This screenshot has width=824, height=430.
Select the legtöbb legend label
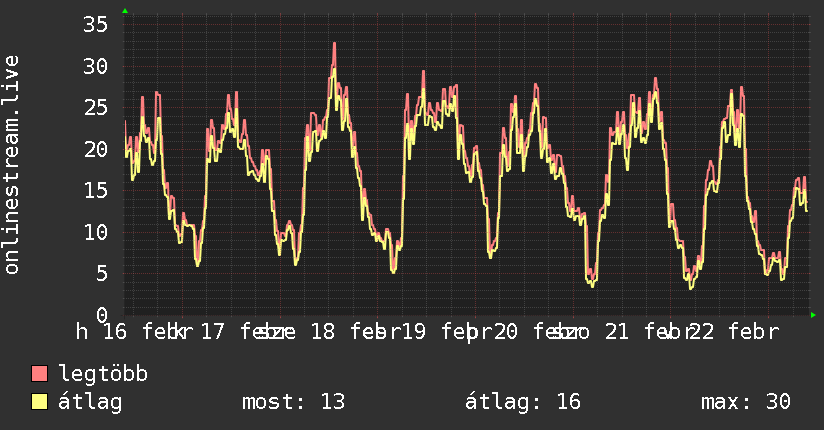[103, 373]
